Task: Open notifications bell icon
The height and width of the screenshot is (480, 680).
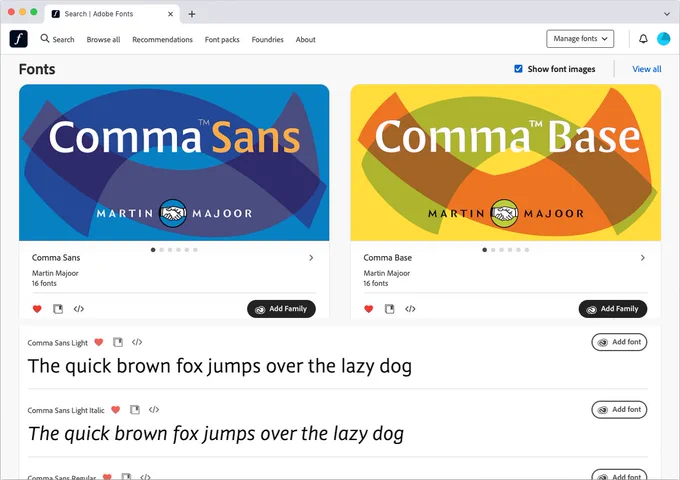Action: 643,39
